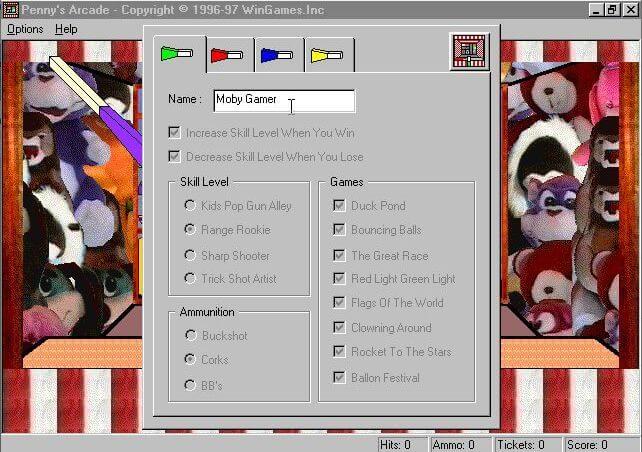Choose the yellow pop gun player tab
The height and width of the screenshot is (452, 642).
tap(329, 55)
